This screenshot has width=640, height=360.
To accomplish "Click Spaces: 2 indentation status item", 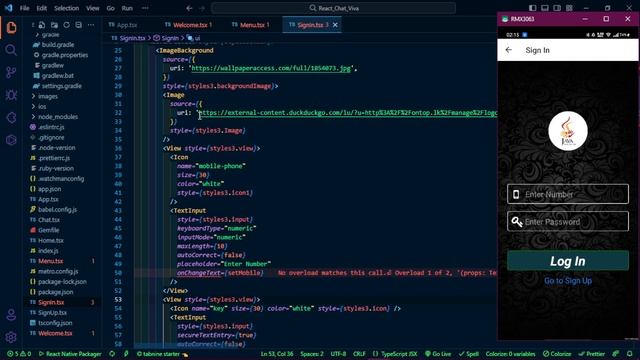I will 312,354.
